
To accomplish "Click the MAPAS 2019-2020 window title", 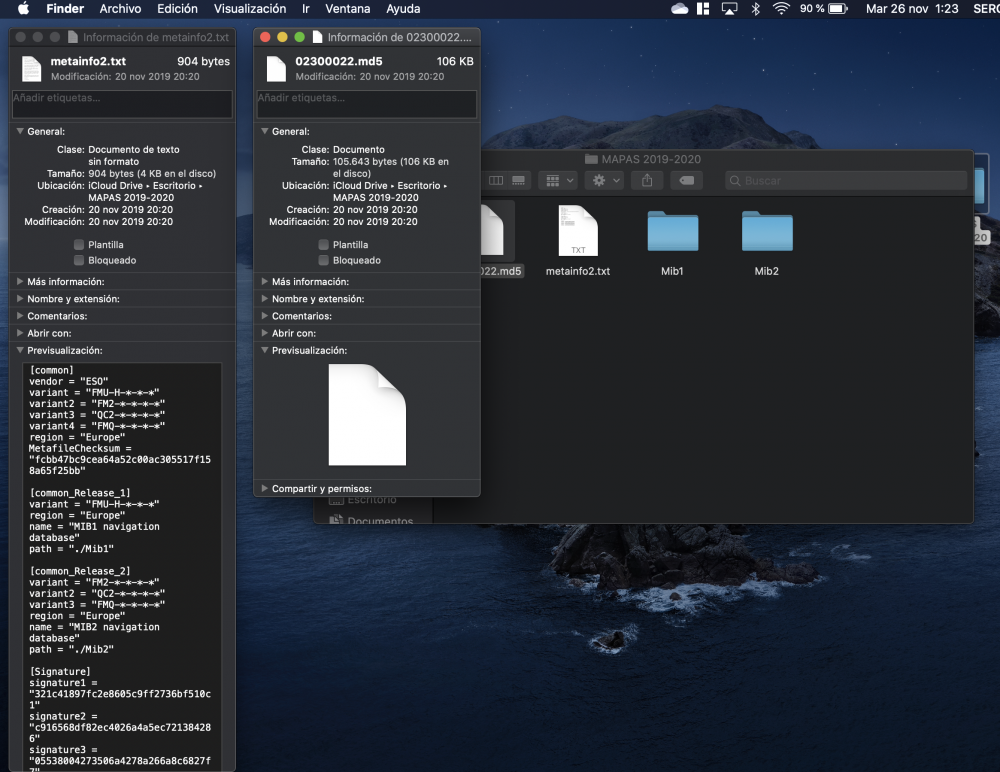I will coord(651,159).
